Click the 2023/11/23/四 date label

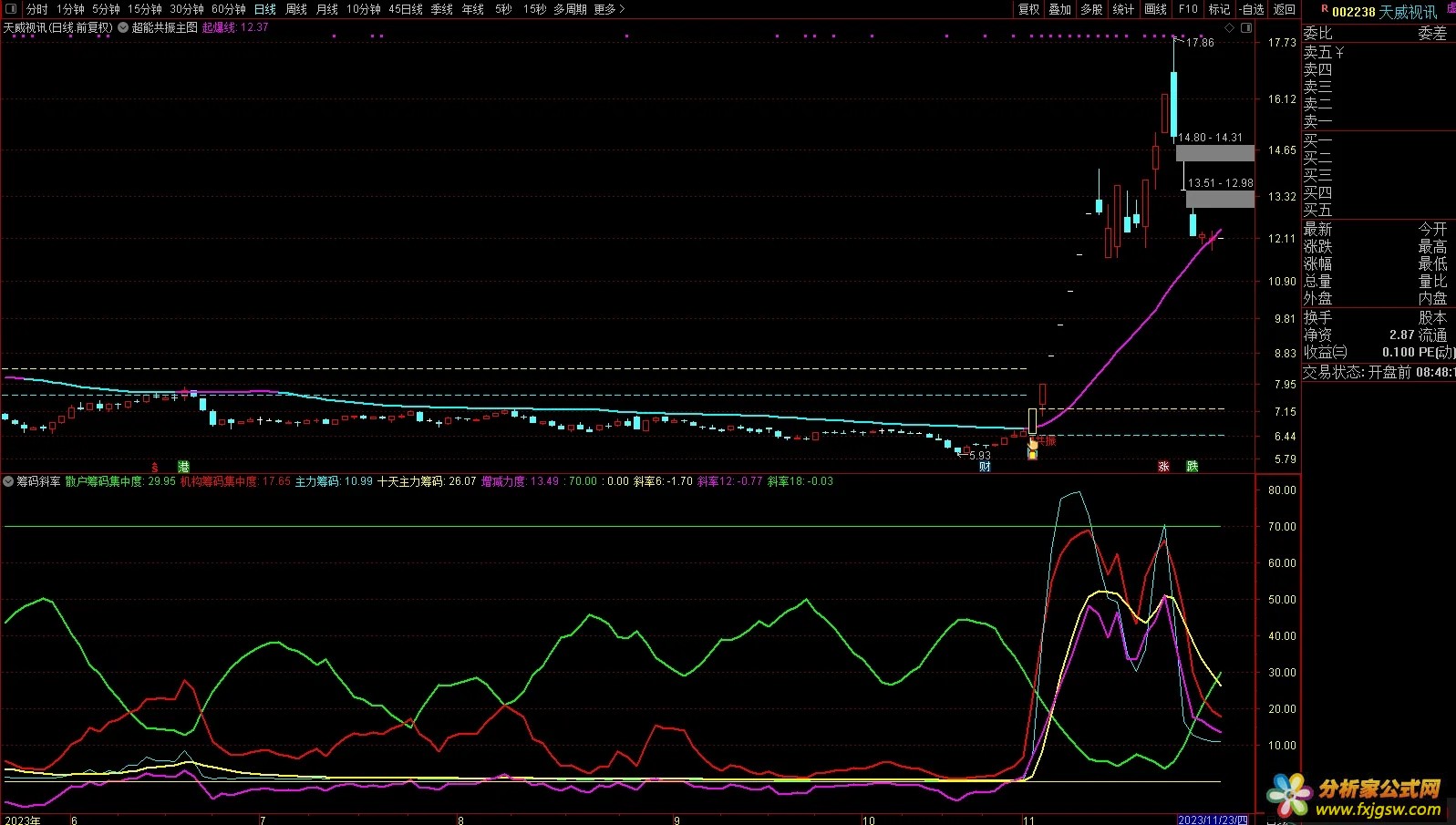click(1213, 820)
